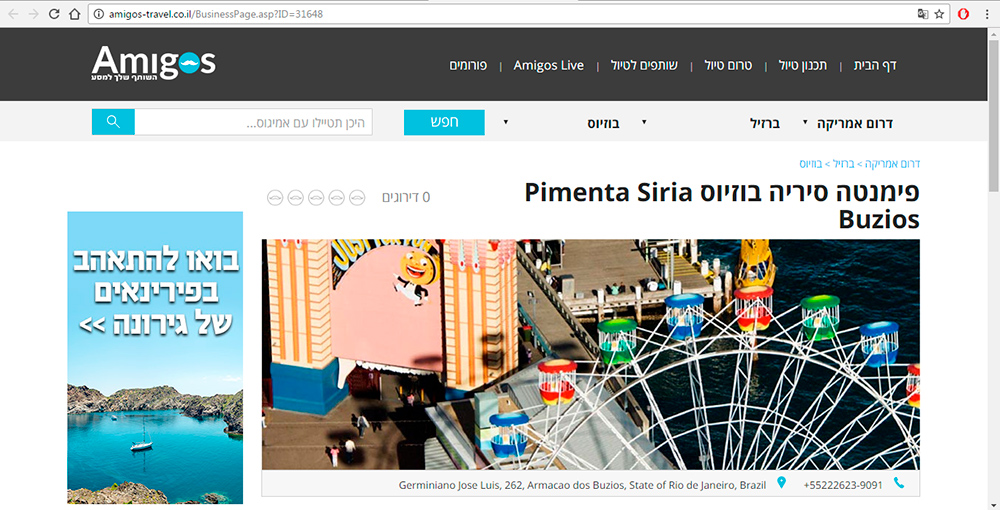Click the Girona Pyrenees advertisement banner
The width and height of the screenshot is (1000, 510).
(x=155, y=358)
